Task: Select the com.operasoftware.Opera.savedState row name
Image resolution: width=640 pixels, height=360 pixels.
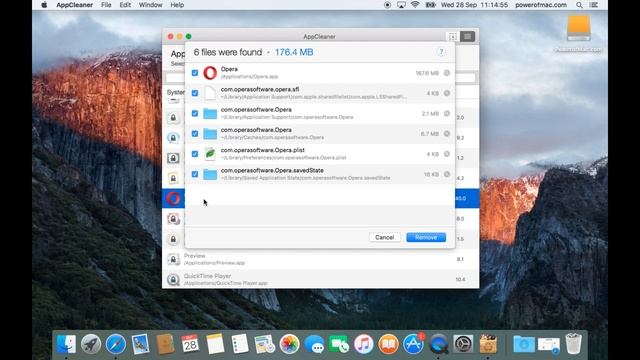Action: [x=272, y=170]
